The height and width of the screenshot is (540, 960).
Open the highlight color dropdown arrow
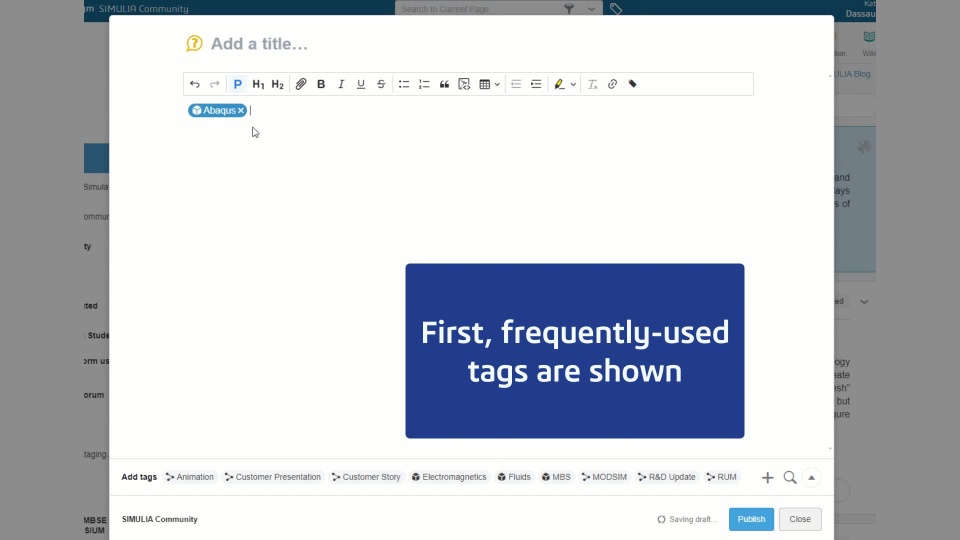pos(573,84)
